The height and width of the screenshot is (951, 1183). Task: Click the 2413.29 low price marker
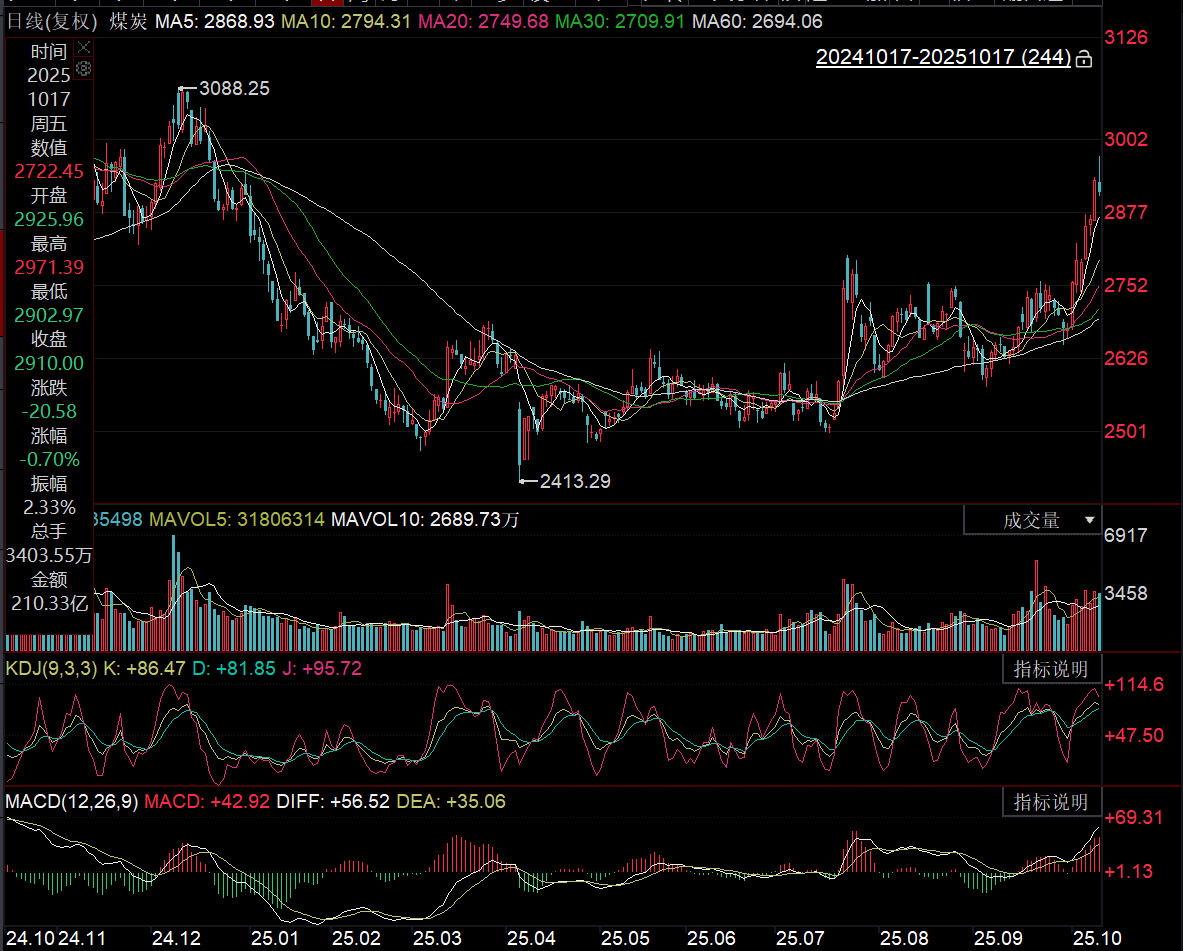click(x=574, y=481)
